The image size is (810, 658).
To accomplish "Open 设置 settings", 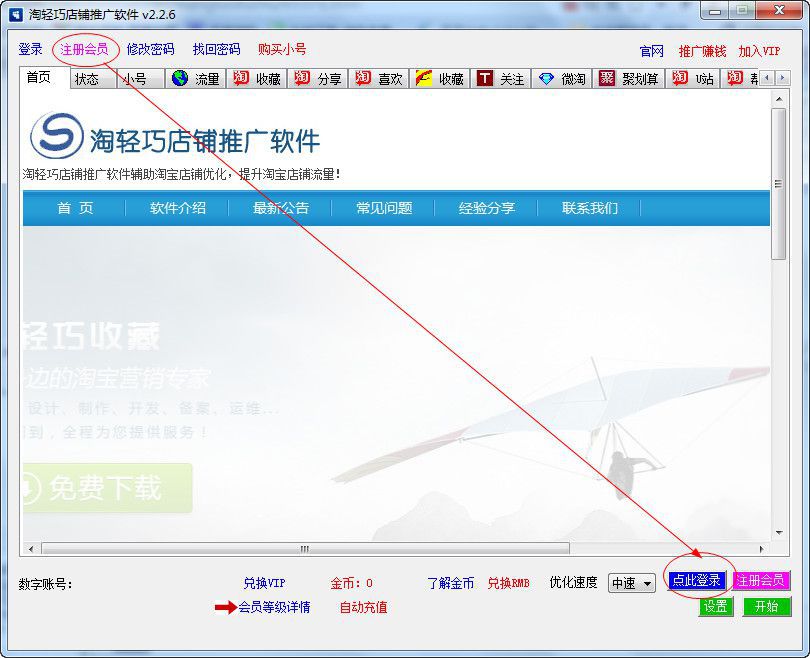I will pyautogui.click(x=715, y=607).
